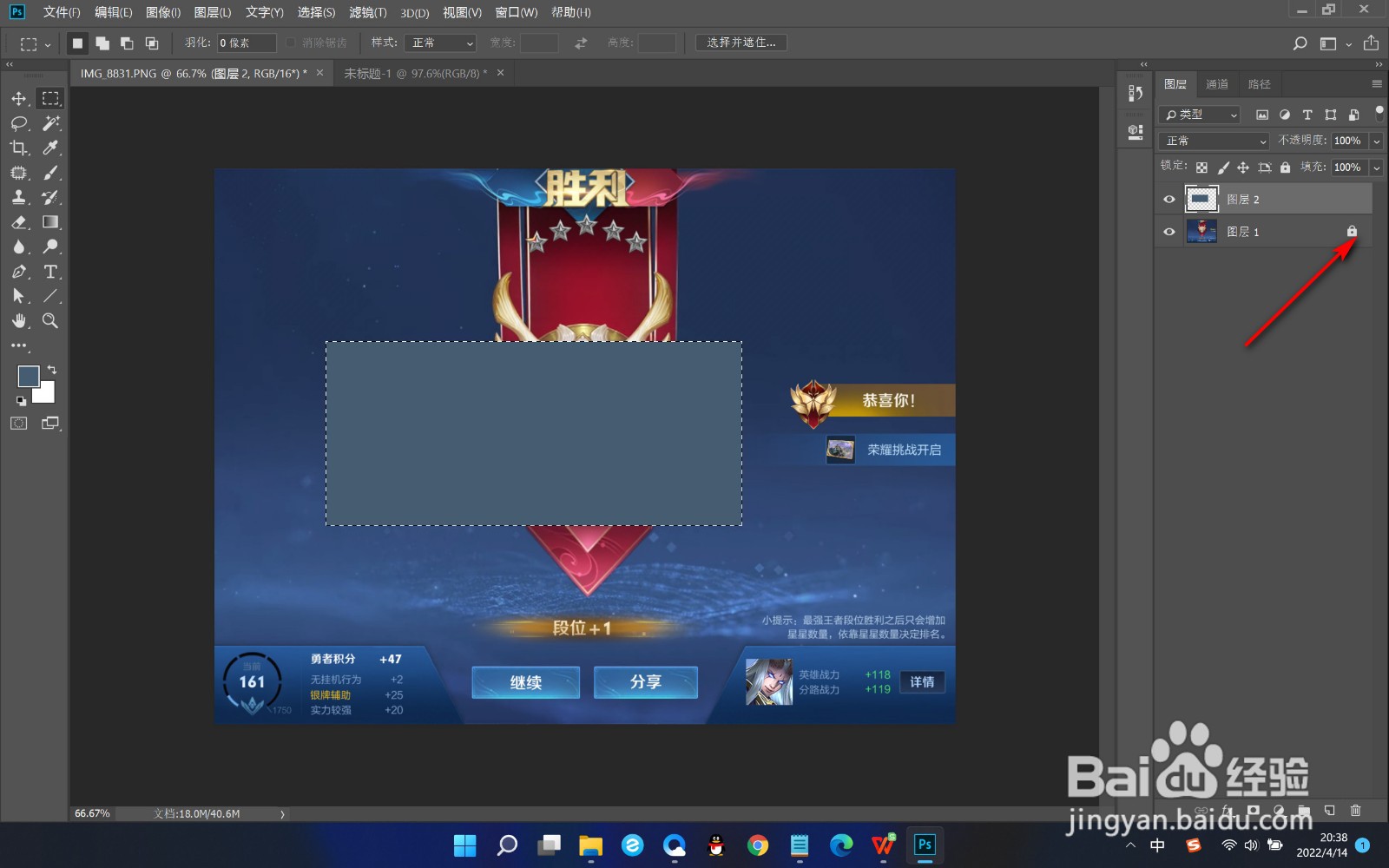Change the screen mode
This screenshot has width=1389, height=868.
click(x=51, y=424)
